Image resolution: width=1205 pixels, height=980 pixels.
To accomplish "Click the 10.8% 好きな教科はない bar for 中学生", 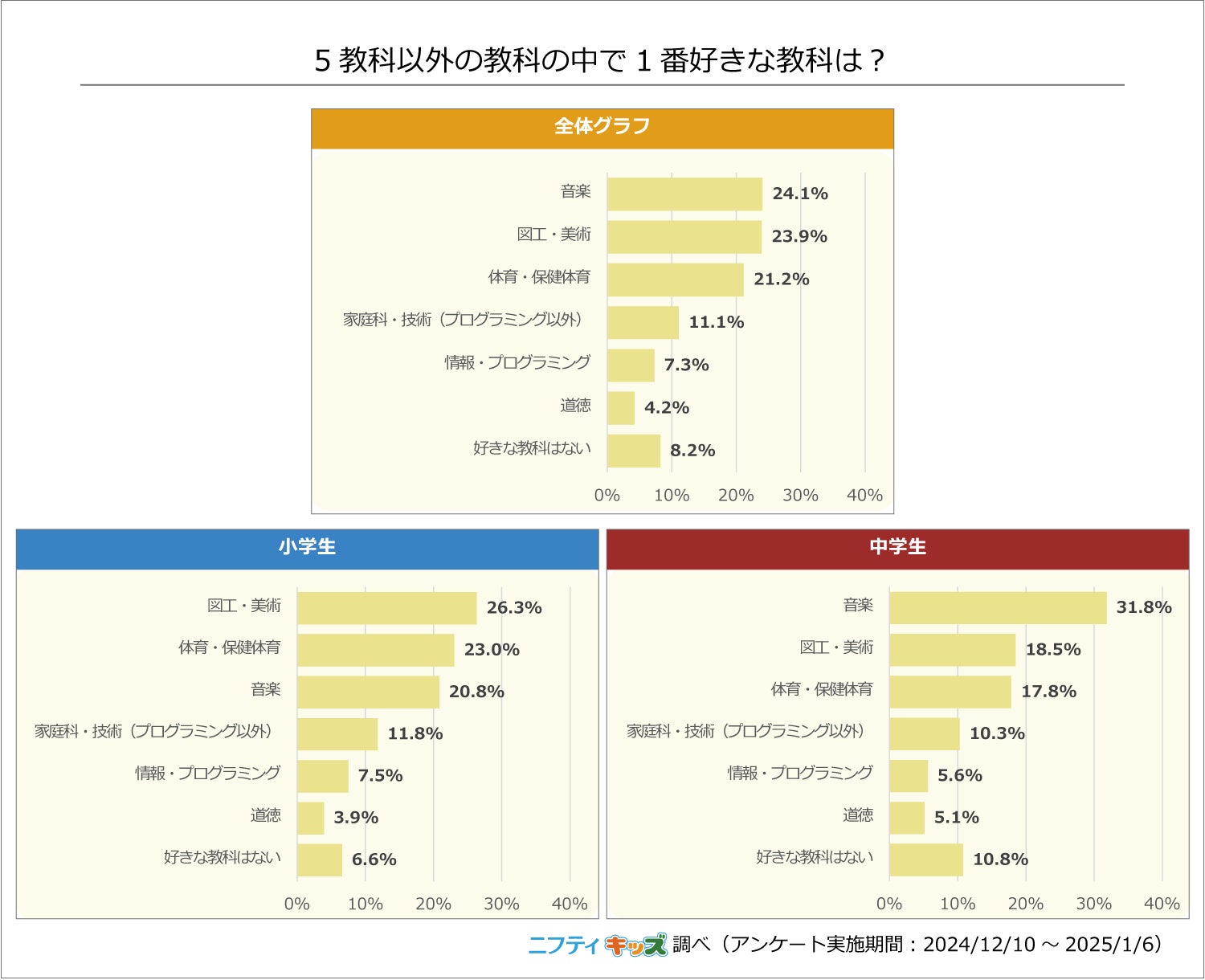I will (925, 860).
